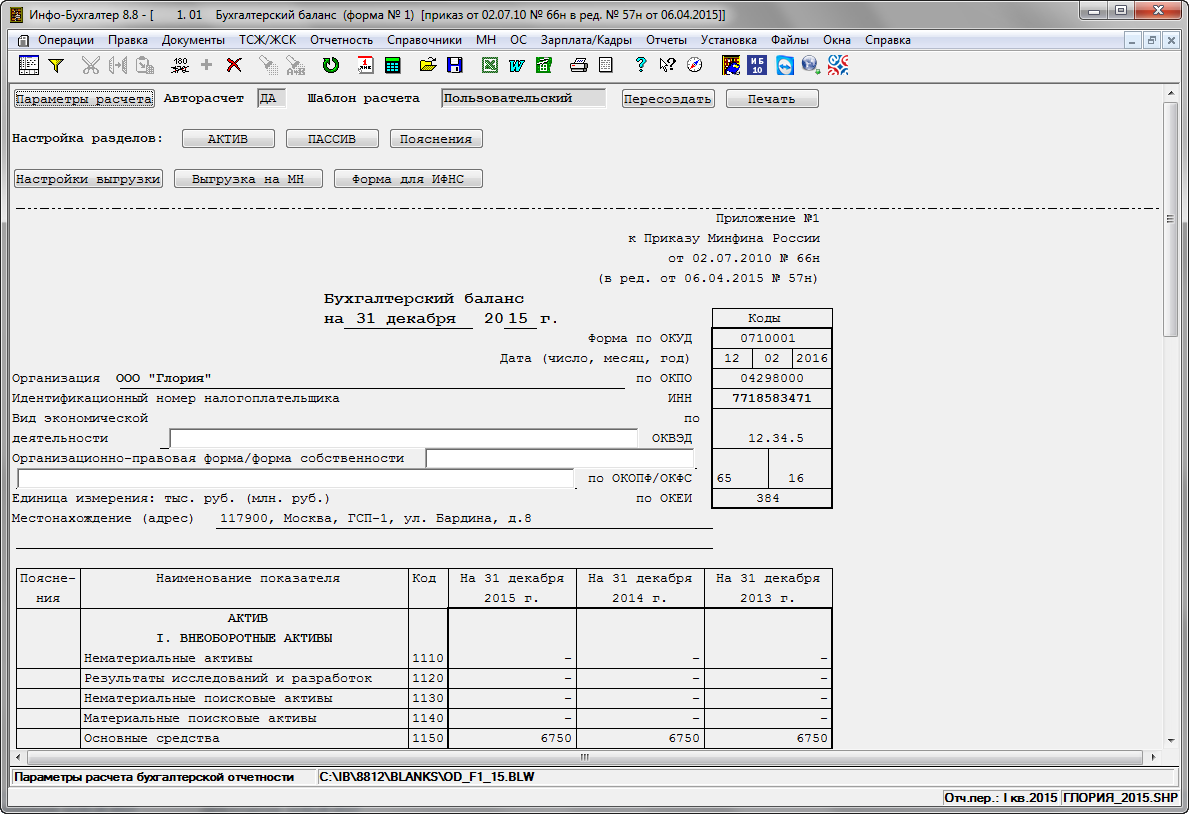This screenshot has width=1189, height=814.
Task: Click the 180 abc toolbar icon
Action: 180,65
